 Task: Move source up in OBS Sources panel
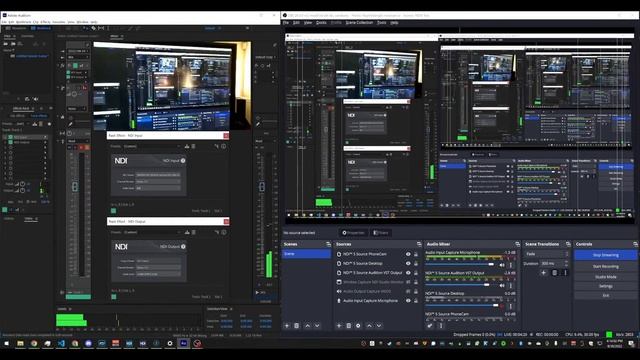(369, 326)
